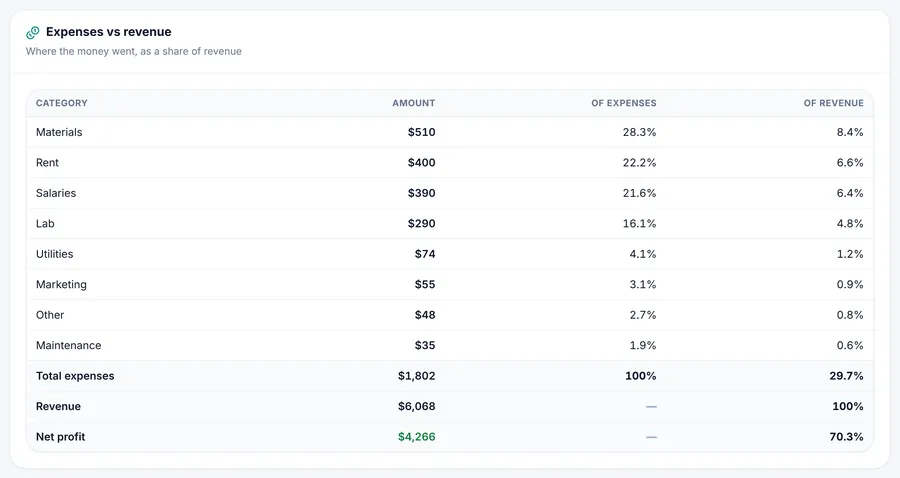The height and width of the screenshot is (478, 900).
Task: Click the OF REVENUE column header
Action: 833,103
